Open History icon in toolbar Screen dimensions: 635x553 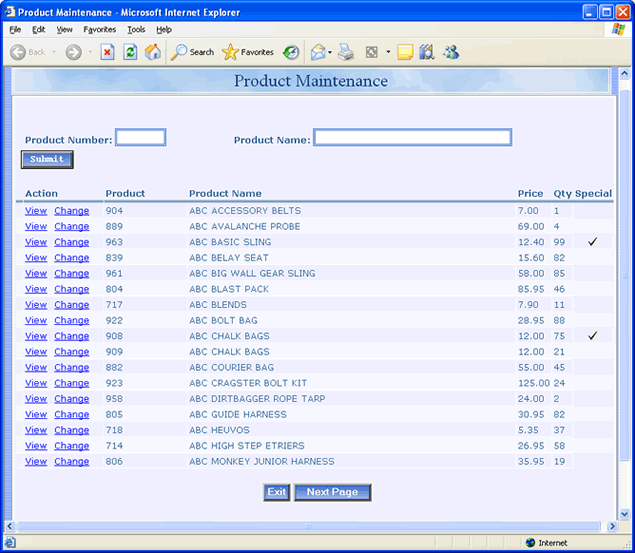291,52
